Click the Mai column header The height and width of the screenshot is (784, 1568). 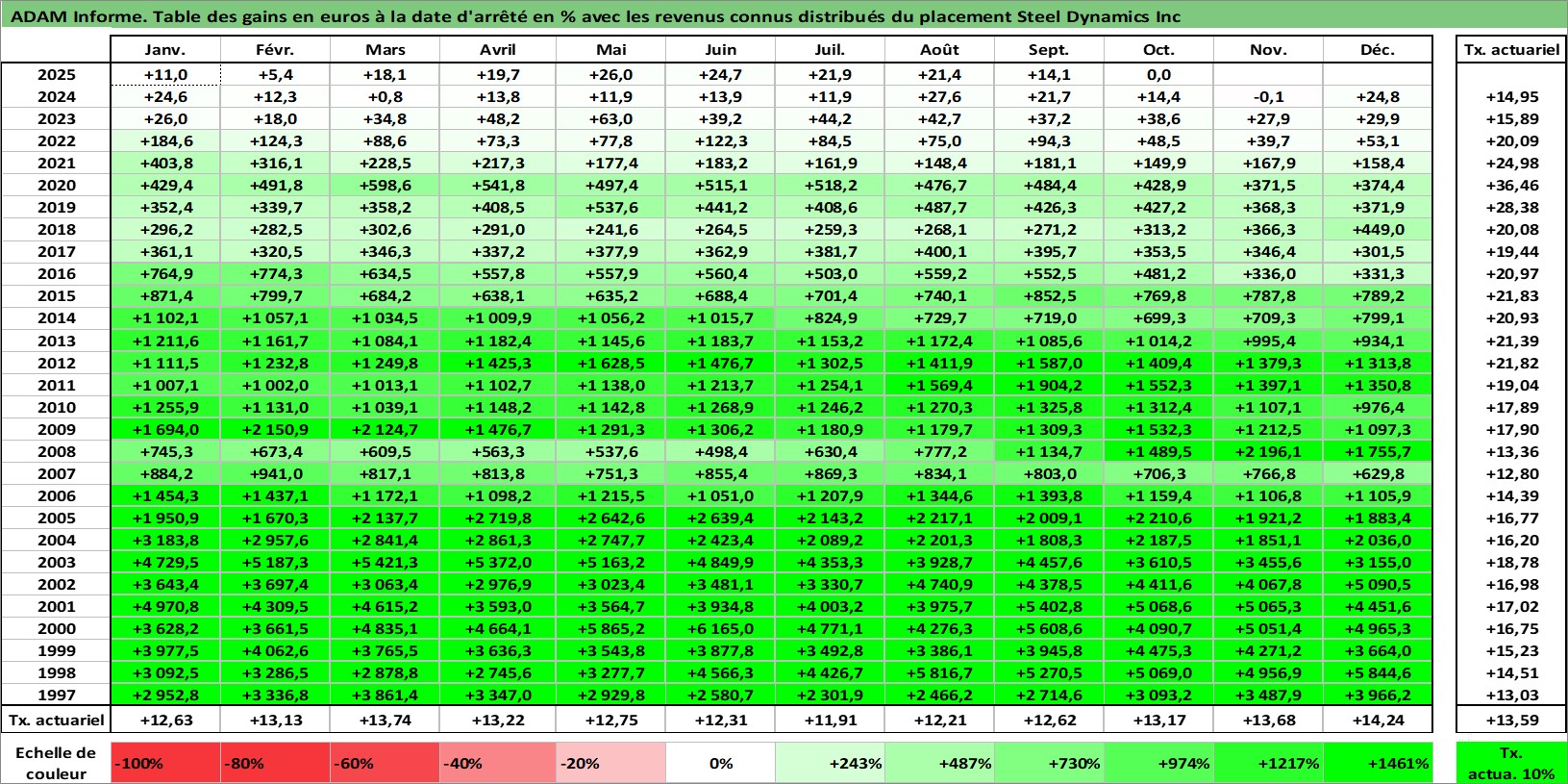tap(610, 50)
